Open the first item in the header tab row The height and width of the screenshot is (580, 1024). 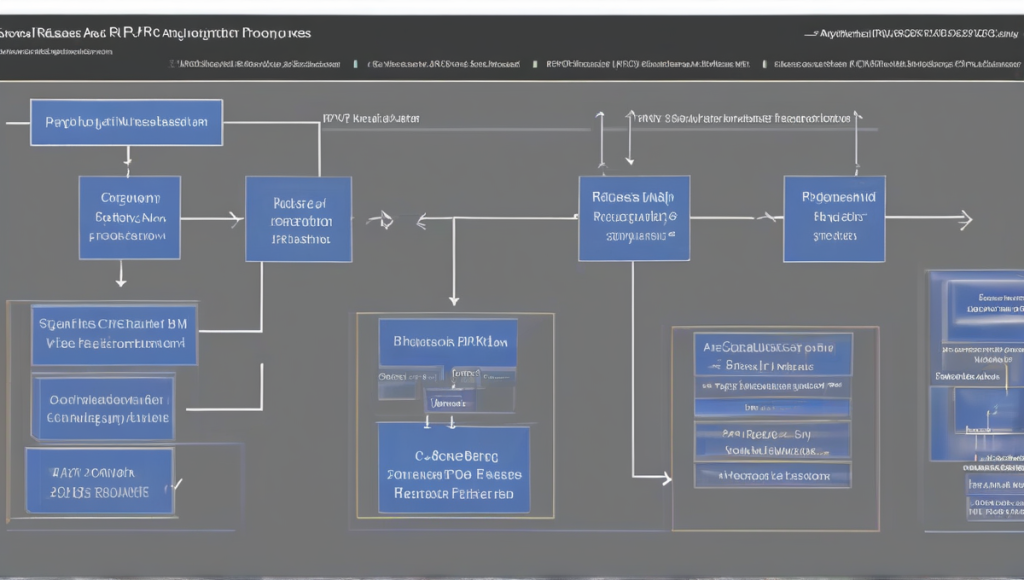[258, 63]
